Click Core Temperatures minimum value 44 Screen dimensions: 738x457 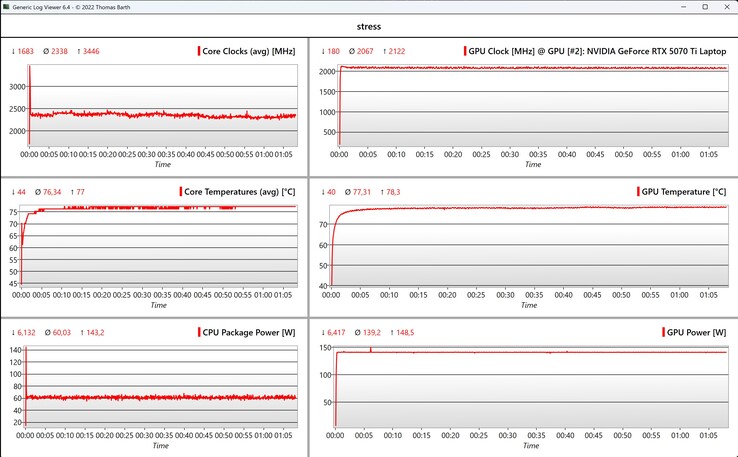(x=22, y=192)
